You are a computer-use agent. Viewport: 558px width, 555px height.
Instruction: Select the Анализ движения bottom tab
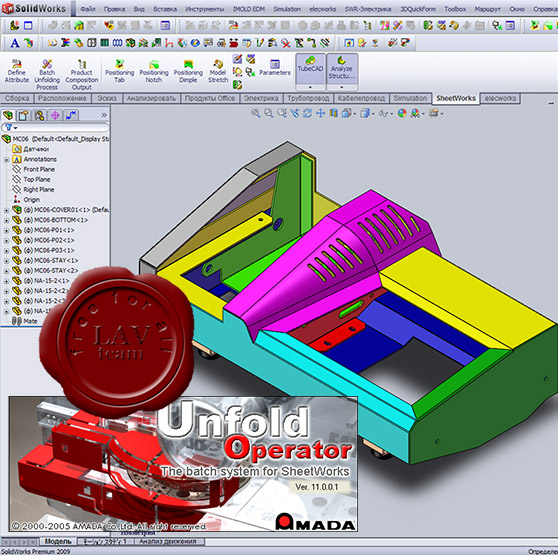(167, 541)
